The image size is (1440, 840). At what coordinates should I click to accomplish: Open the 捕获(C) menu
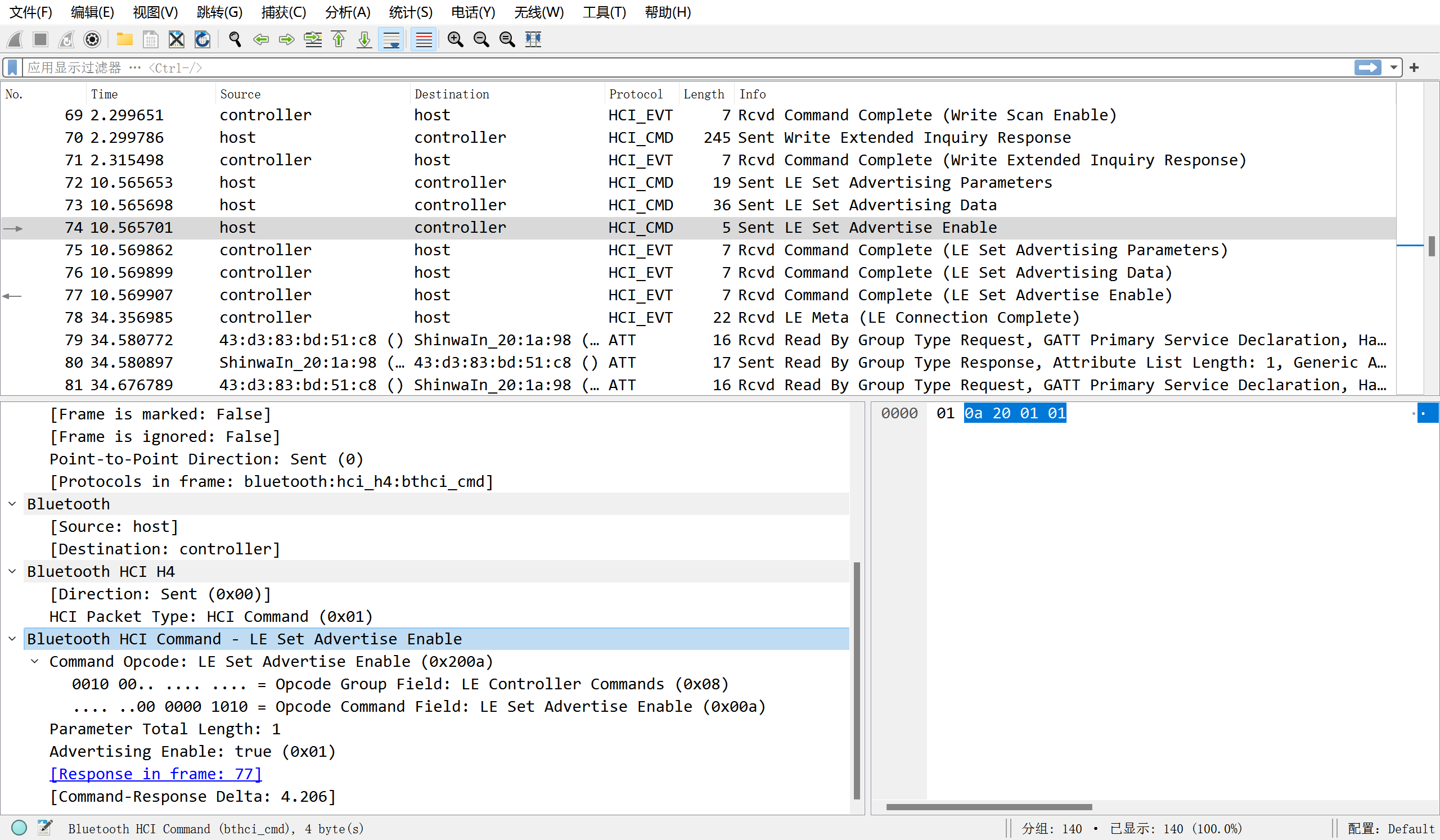pos(283,12)
